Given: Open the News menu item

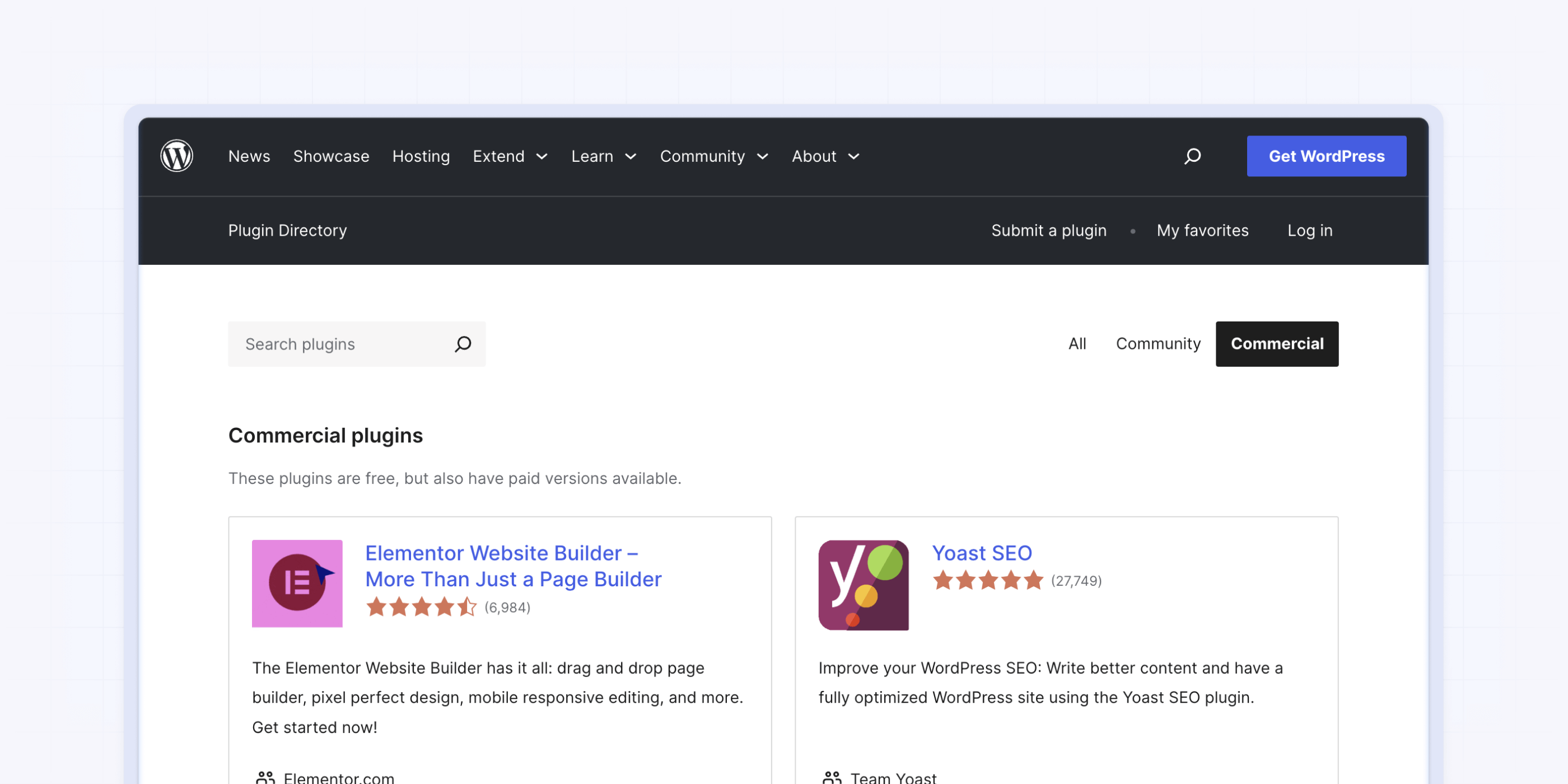Looking at the screenshot, I should pos(249,156).
